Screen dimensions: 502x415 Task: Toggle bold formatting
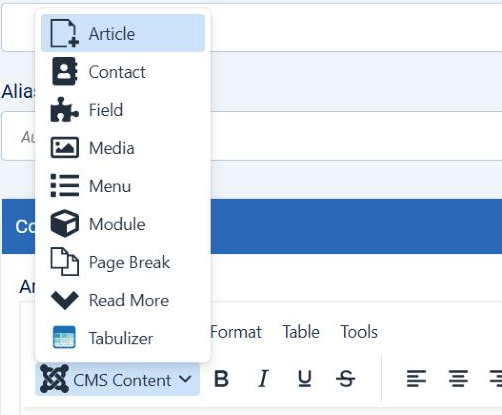tap(221, 379)
